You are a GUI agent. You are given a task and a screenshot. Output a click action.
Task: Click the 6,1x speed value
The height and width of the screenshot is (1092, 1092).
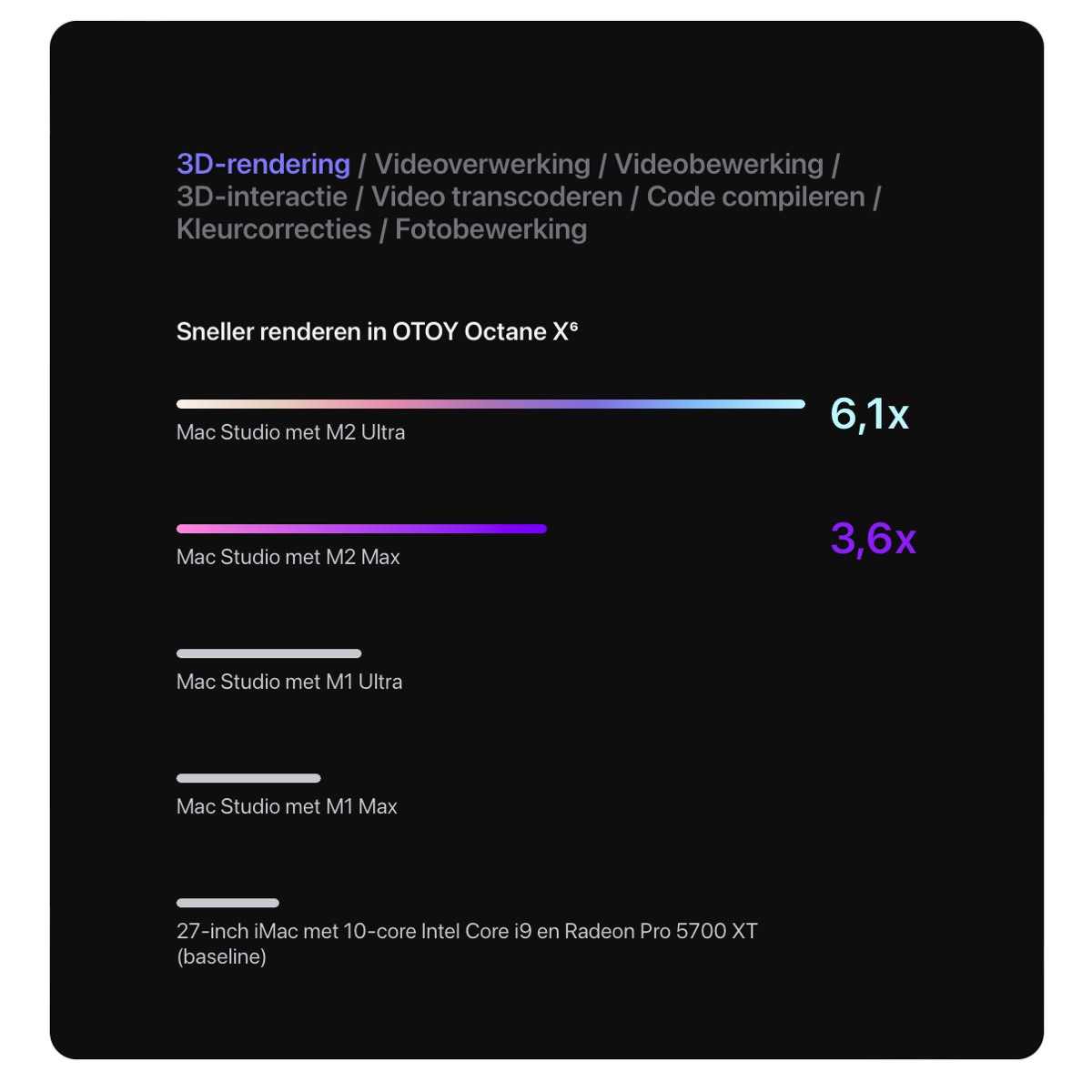[x=870, y=414]
